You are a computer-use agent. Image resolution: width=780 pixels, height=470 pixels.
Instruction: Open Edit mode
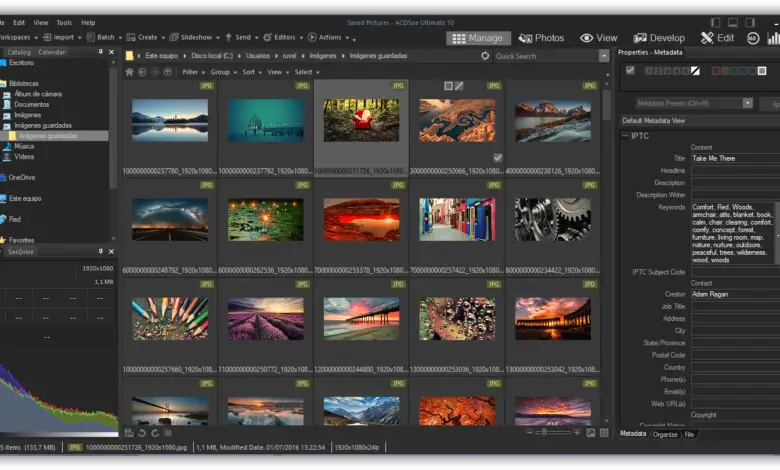tap(717, 38)
